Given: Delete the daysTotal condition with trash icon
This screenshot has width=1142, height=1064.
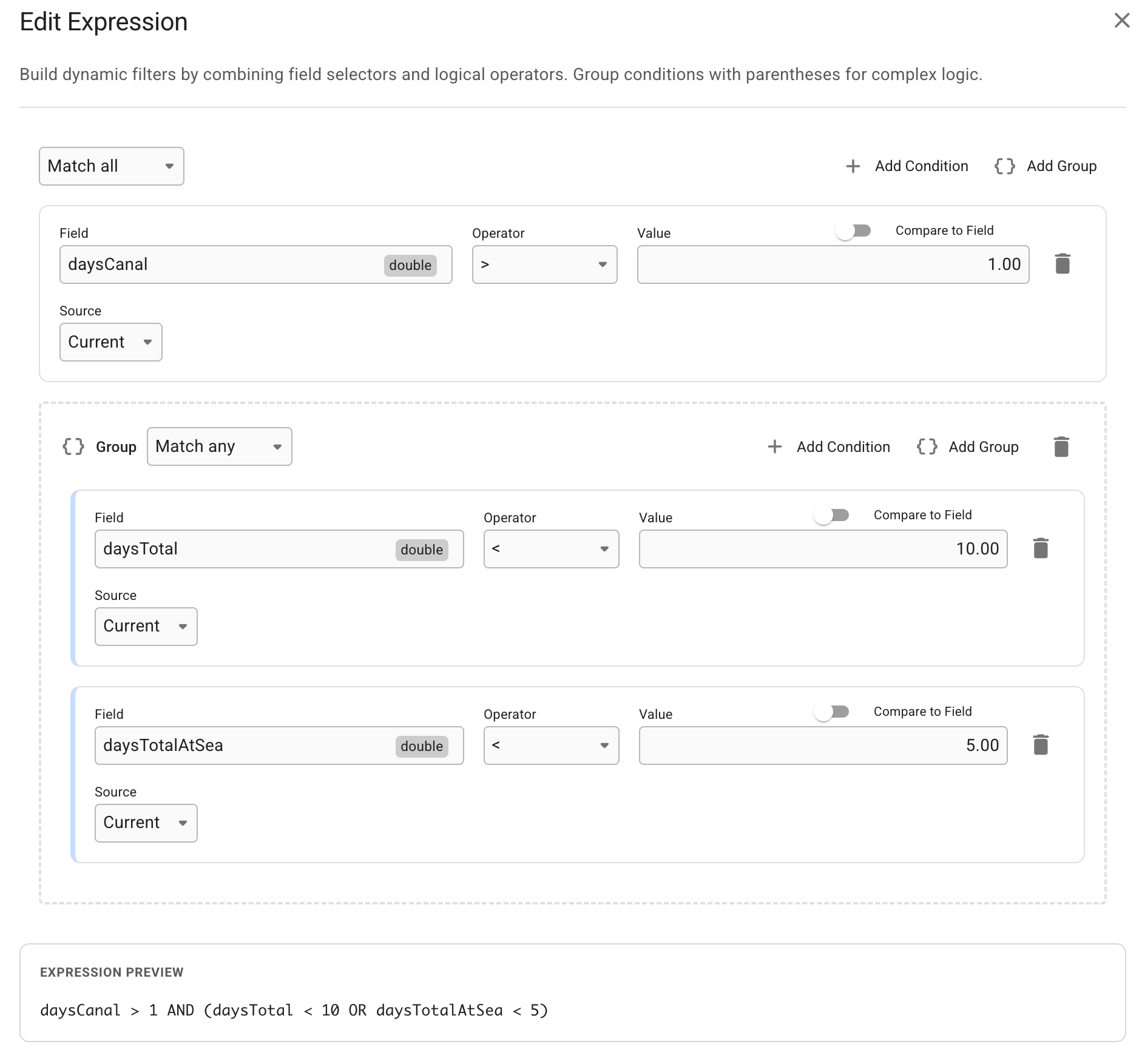Looking at the screenshot, I should [1040, 548].
